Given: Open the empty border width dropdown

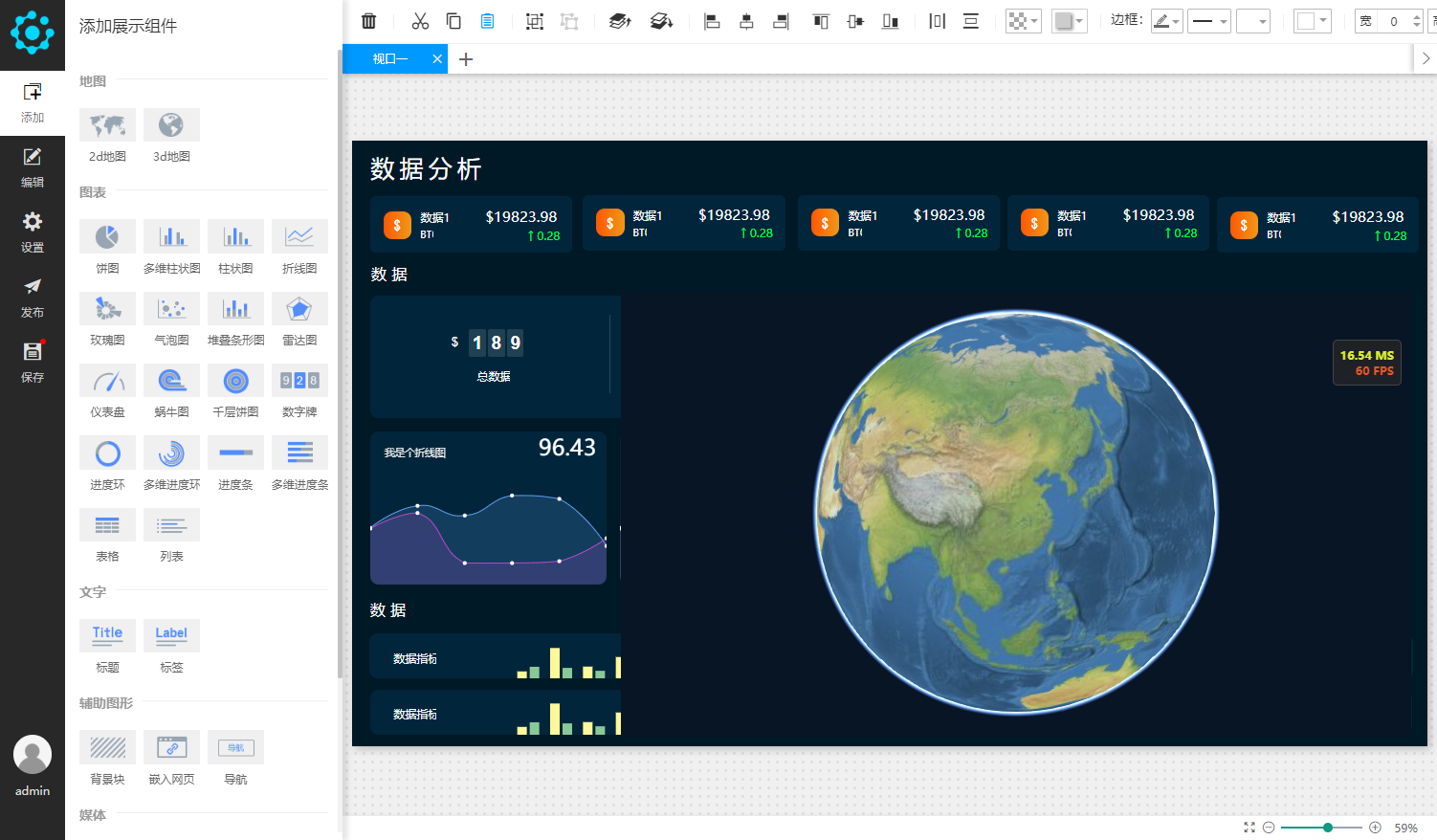Looking at the screenshot, I should (x=1253, y=21).
